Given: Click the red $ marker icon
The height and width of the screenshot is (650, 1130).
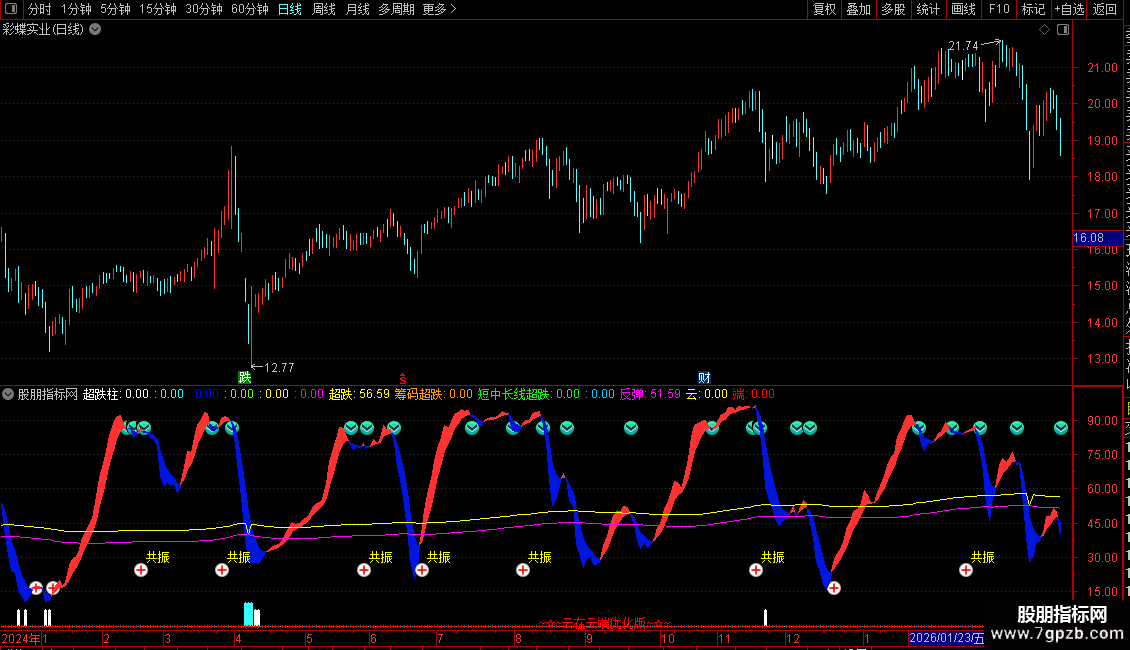Looking at the screenshot, I should (x=403, y=379).
